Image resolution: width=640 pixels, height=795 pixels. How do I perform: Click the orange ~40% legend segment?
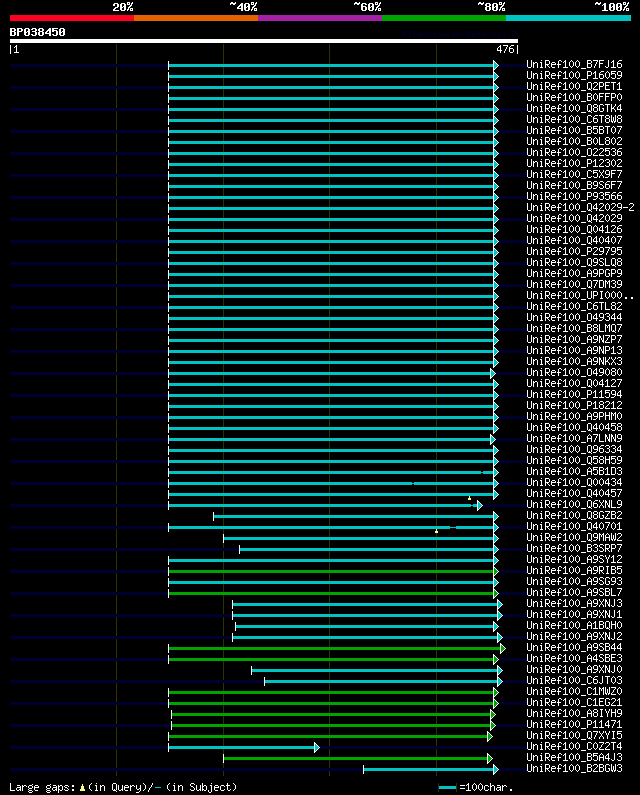click(196, 18)
